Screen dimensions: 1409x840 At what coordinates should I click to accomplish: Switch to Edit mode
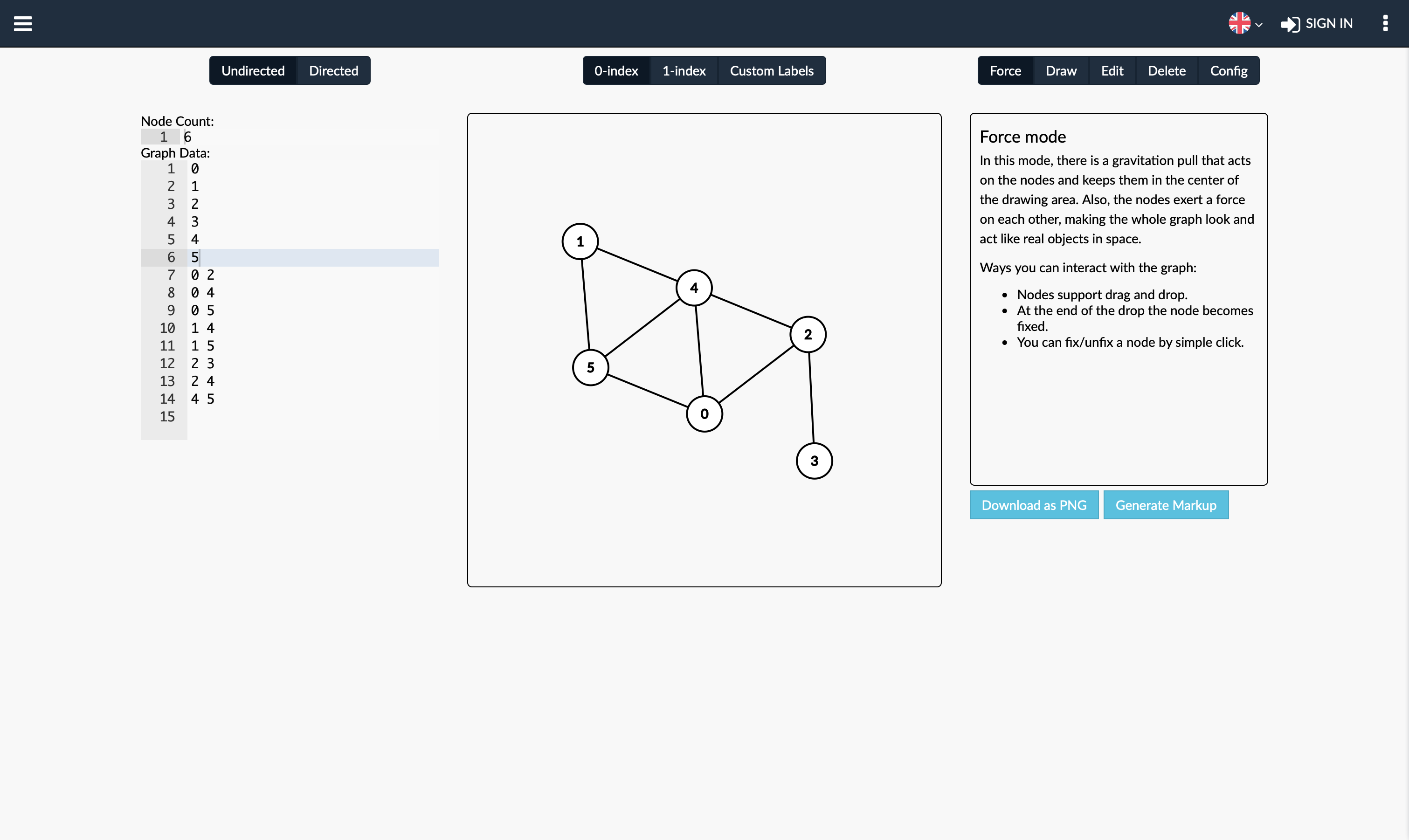[1112, 70]
